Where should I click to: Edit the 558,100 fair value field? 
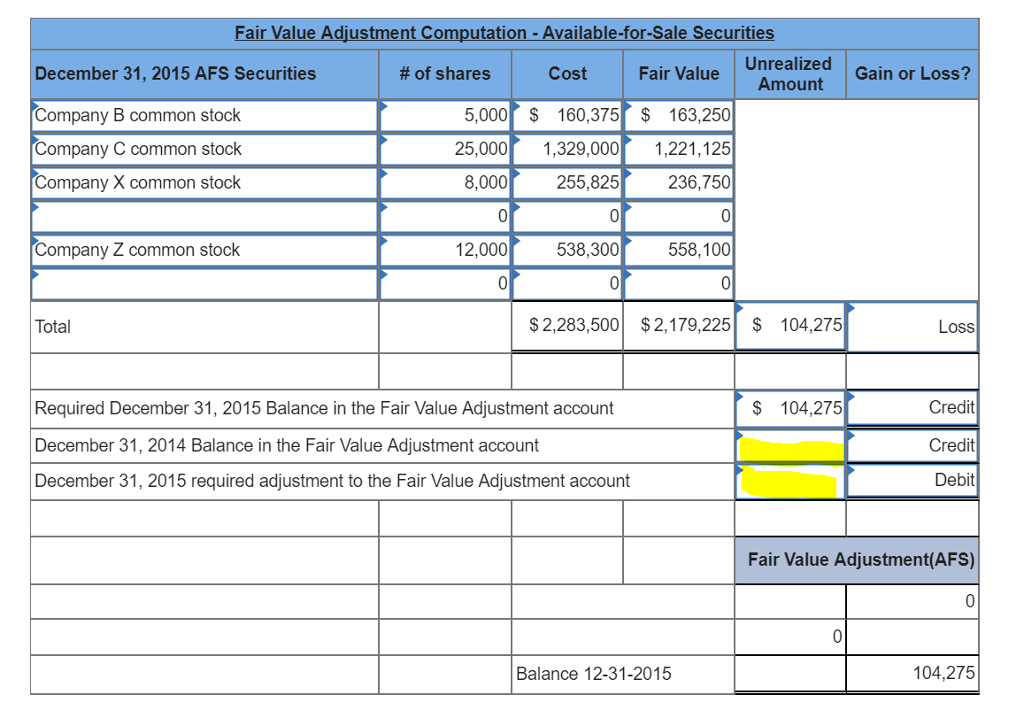(679, 250)
